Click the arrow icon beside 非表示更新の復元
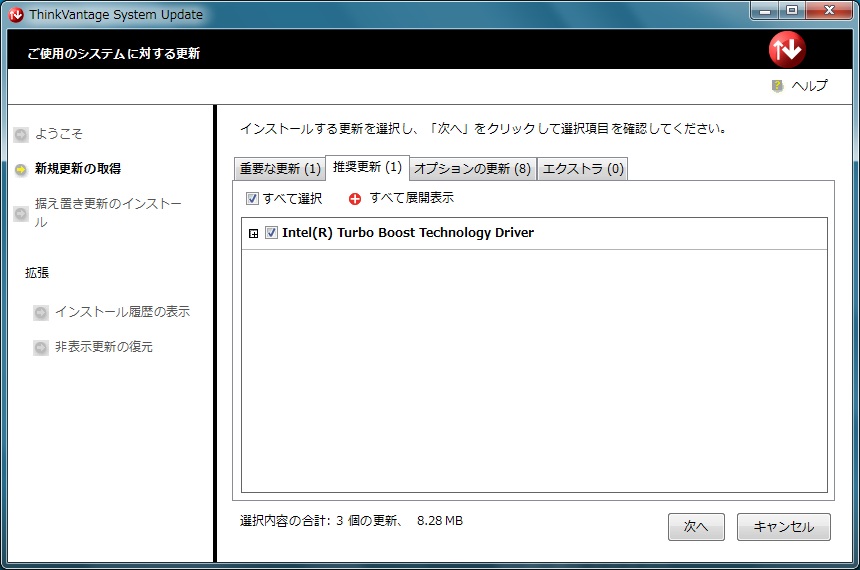860x570 pixels. (x=41, y=348)
